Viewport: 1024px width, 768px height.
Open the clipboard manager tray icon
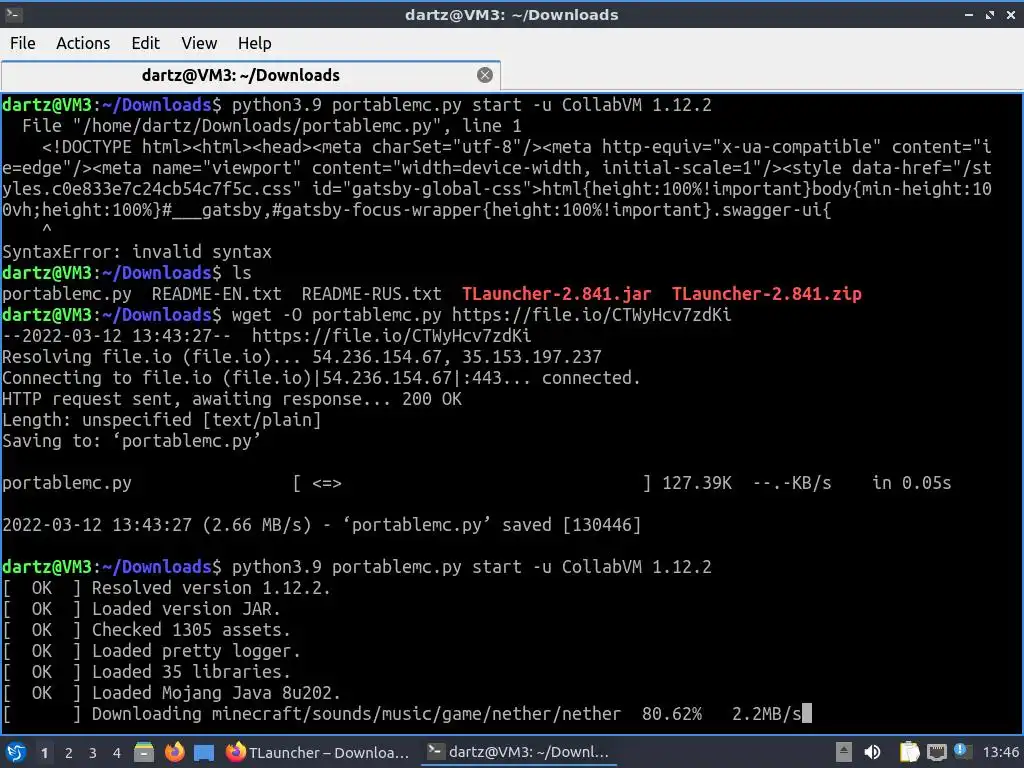(909, 752)
